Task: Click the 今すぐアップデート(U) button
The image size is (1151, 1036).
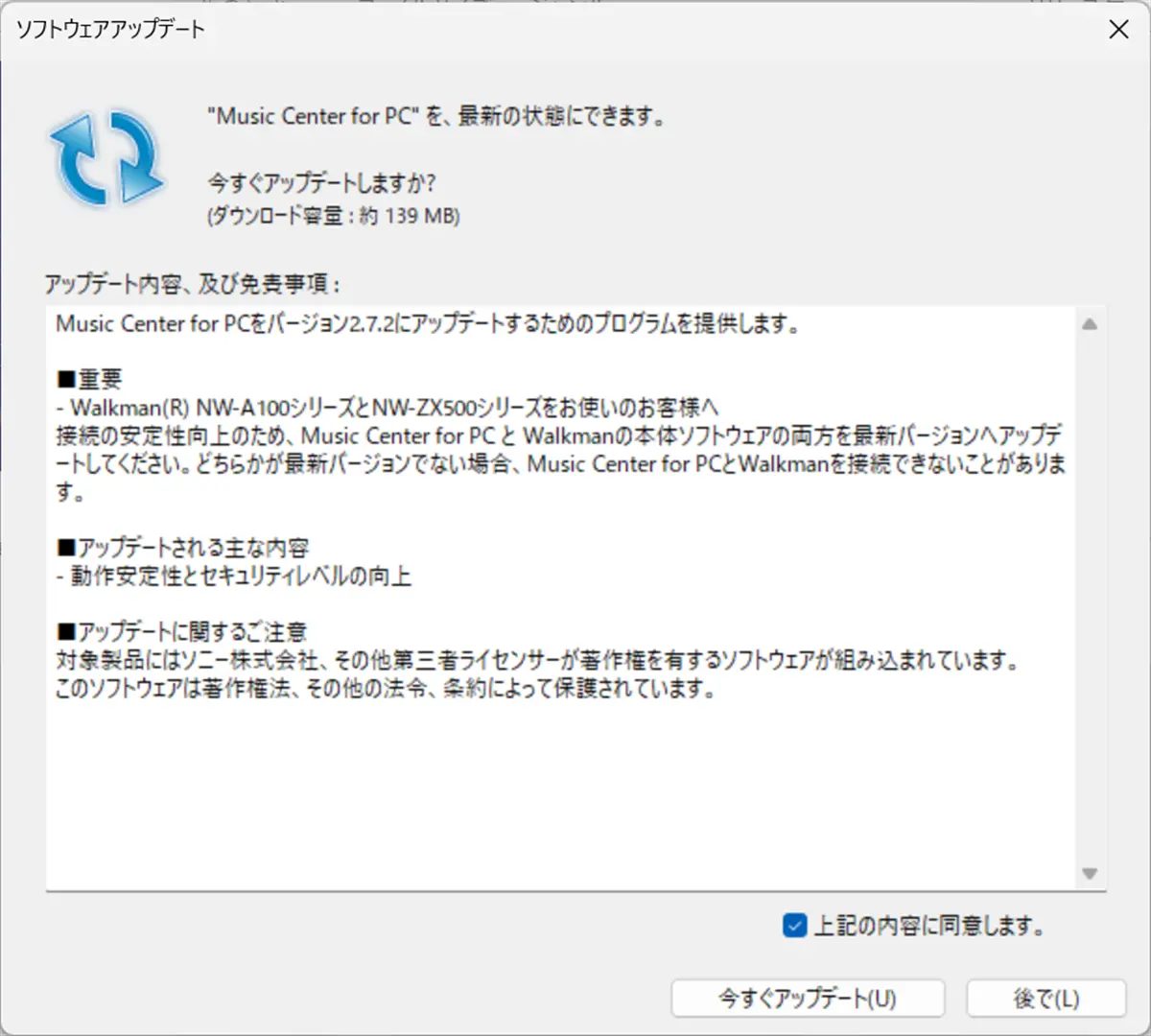Action: [808, 999]
